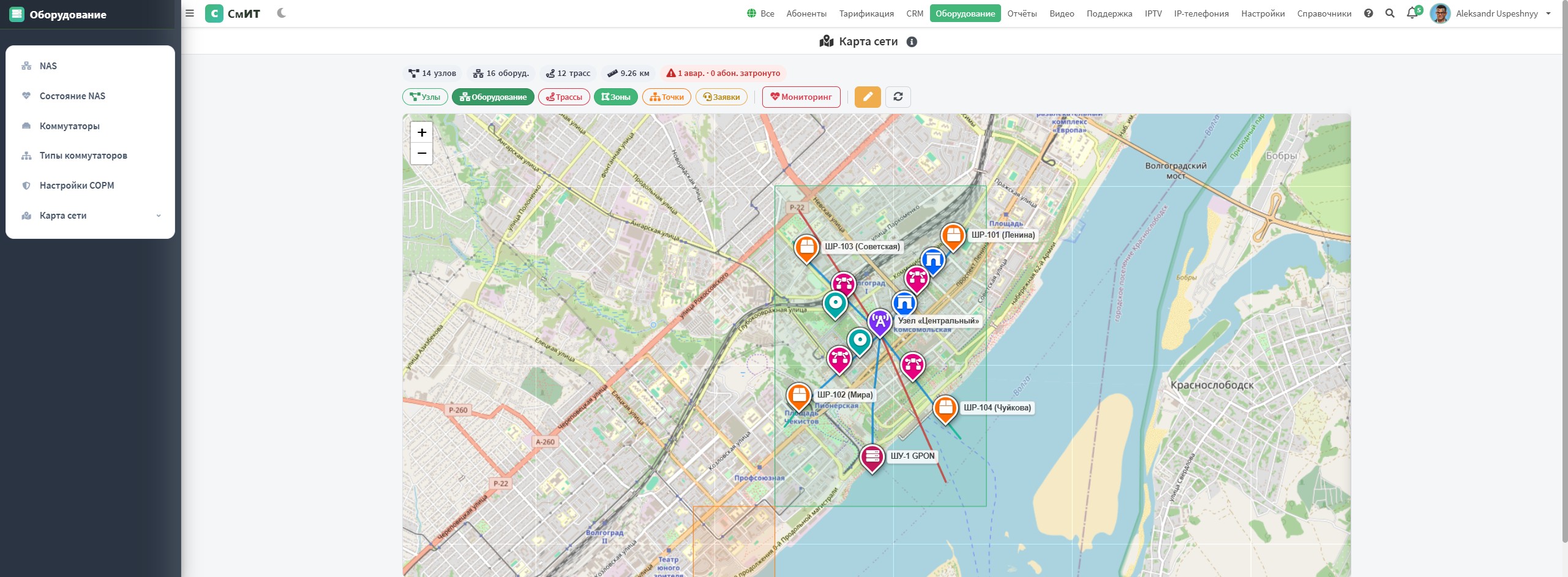Toggle the Точки layer filter
The image size is (1568, 577).
667,97
